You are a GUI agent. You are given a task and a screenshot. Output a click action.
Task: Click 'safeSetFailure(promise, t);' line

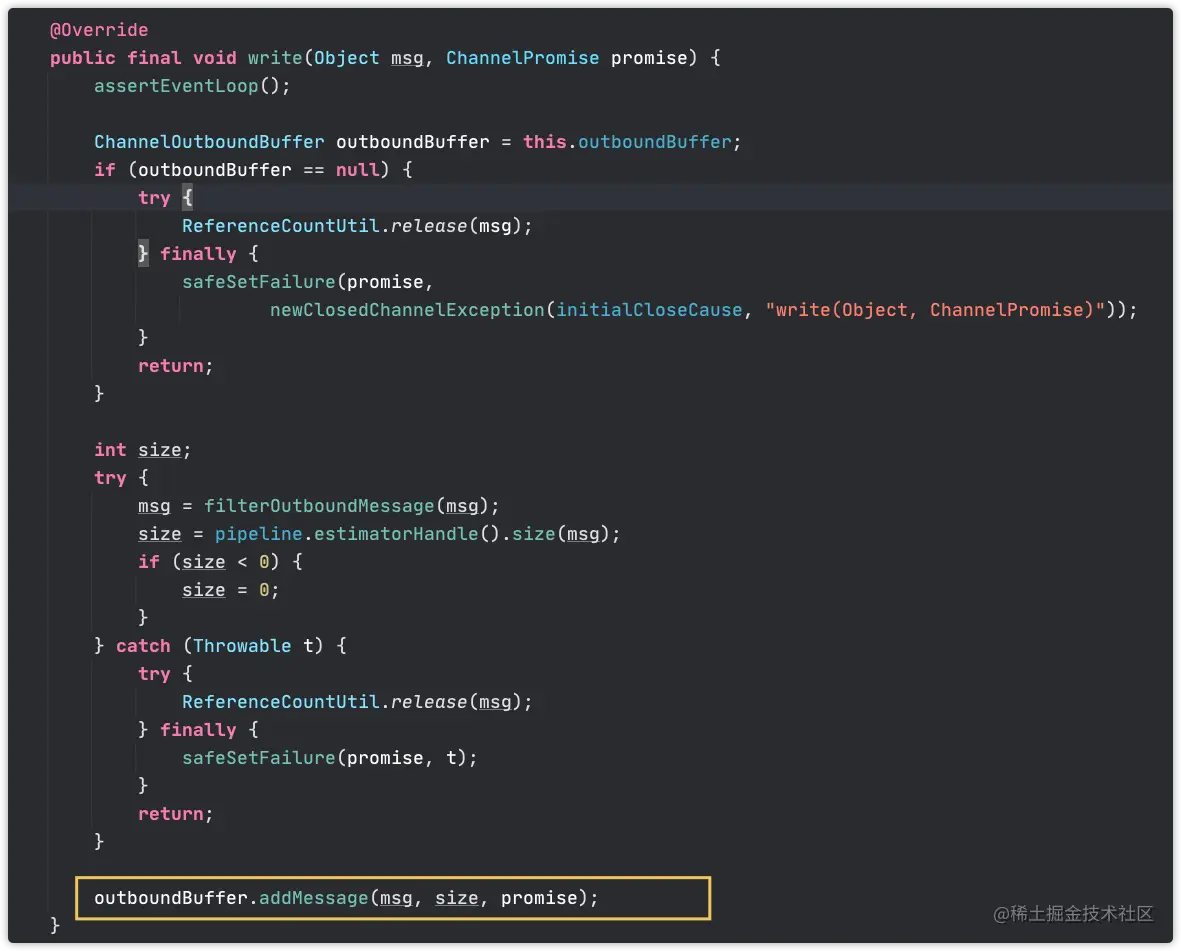(330, 757)
